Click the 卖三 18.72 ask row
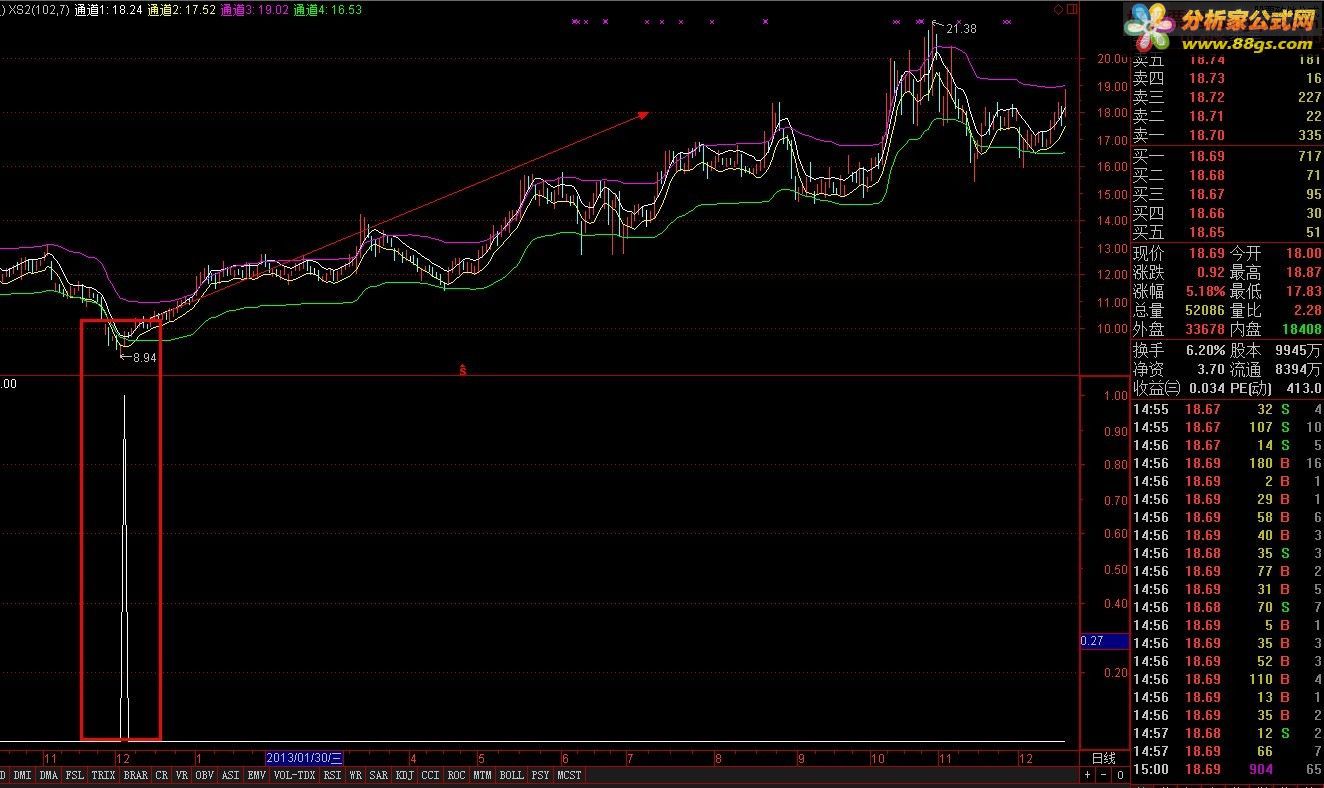Screen dimensions: 1324x788 pos(1227,97)
